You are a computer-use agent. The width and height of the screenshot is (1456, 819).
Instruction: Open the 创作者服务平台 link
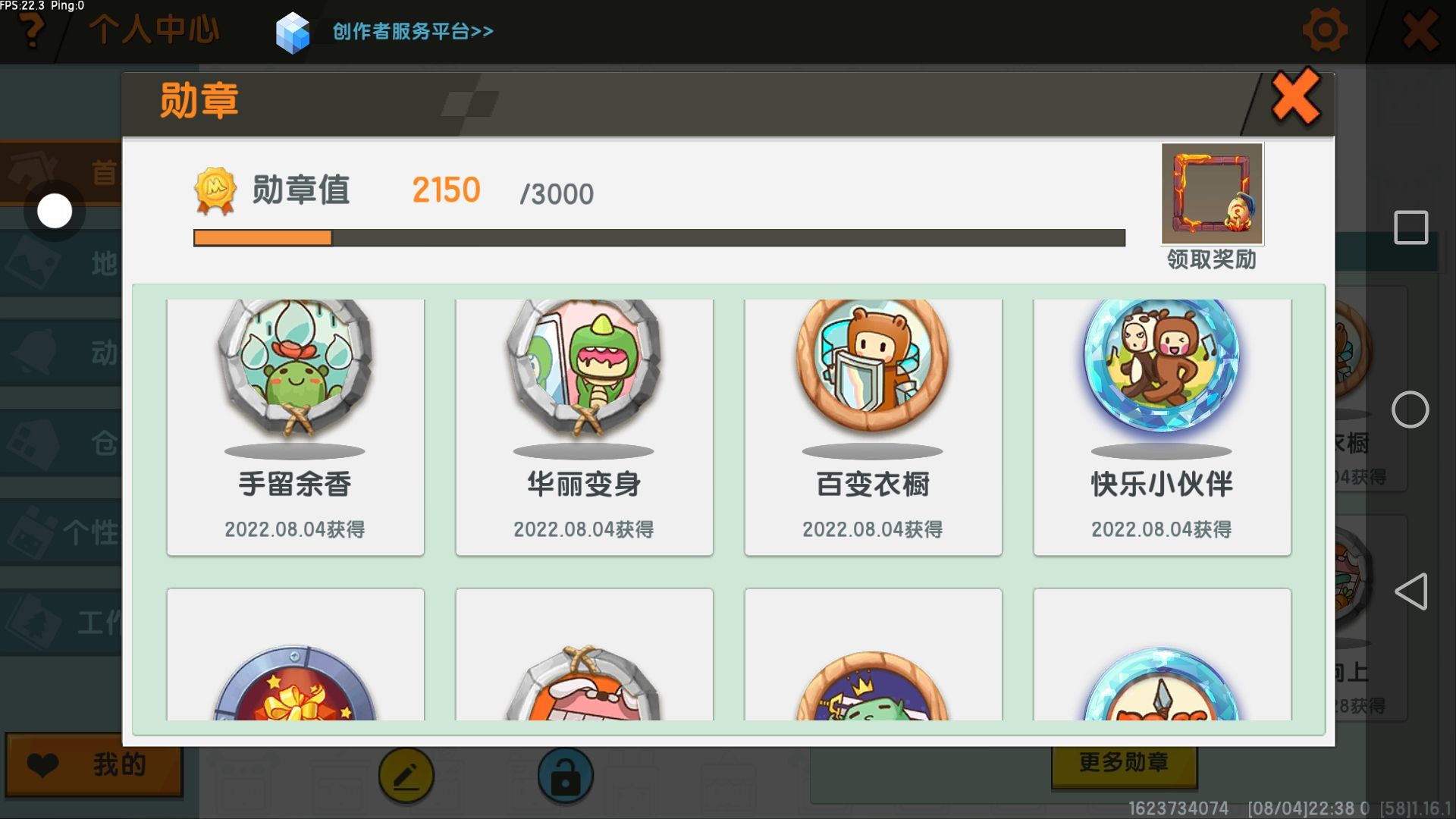pos(413,32)
